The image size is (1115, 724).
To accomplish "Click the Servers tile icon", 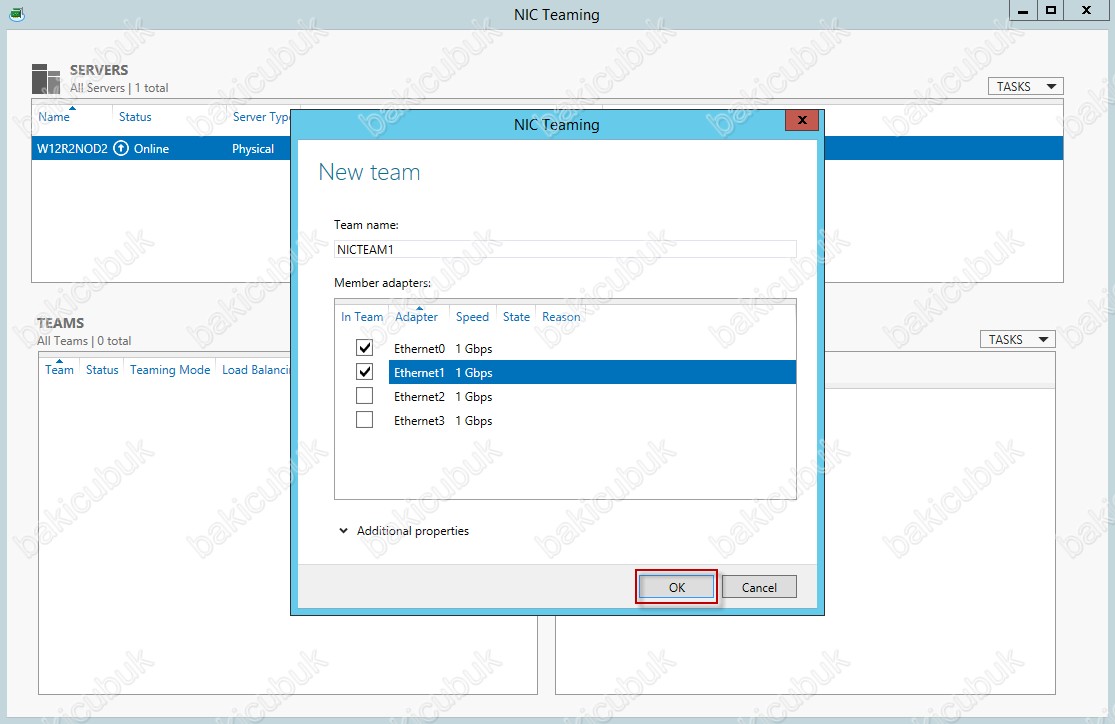I will click(46, 78).
